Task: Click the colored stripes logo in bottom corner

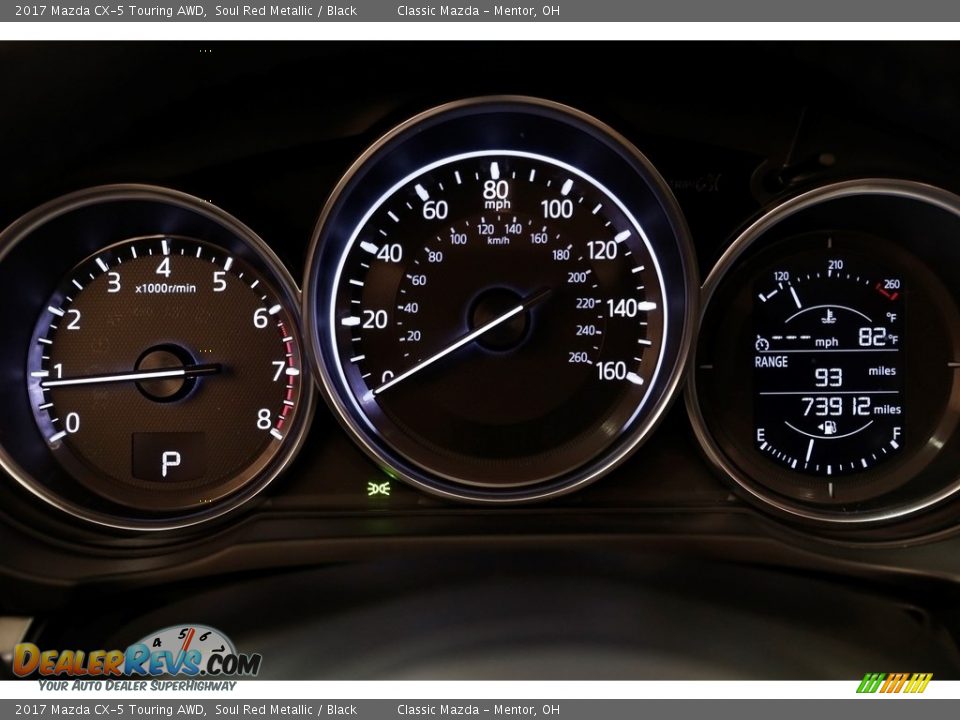Action: [x=894, y=683]
